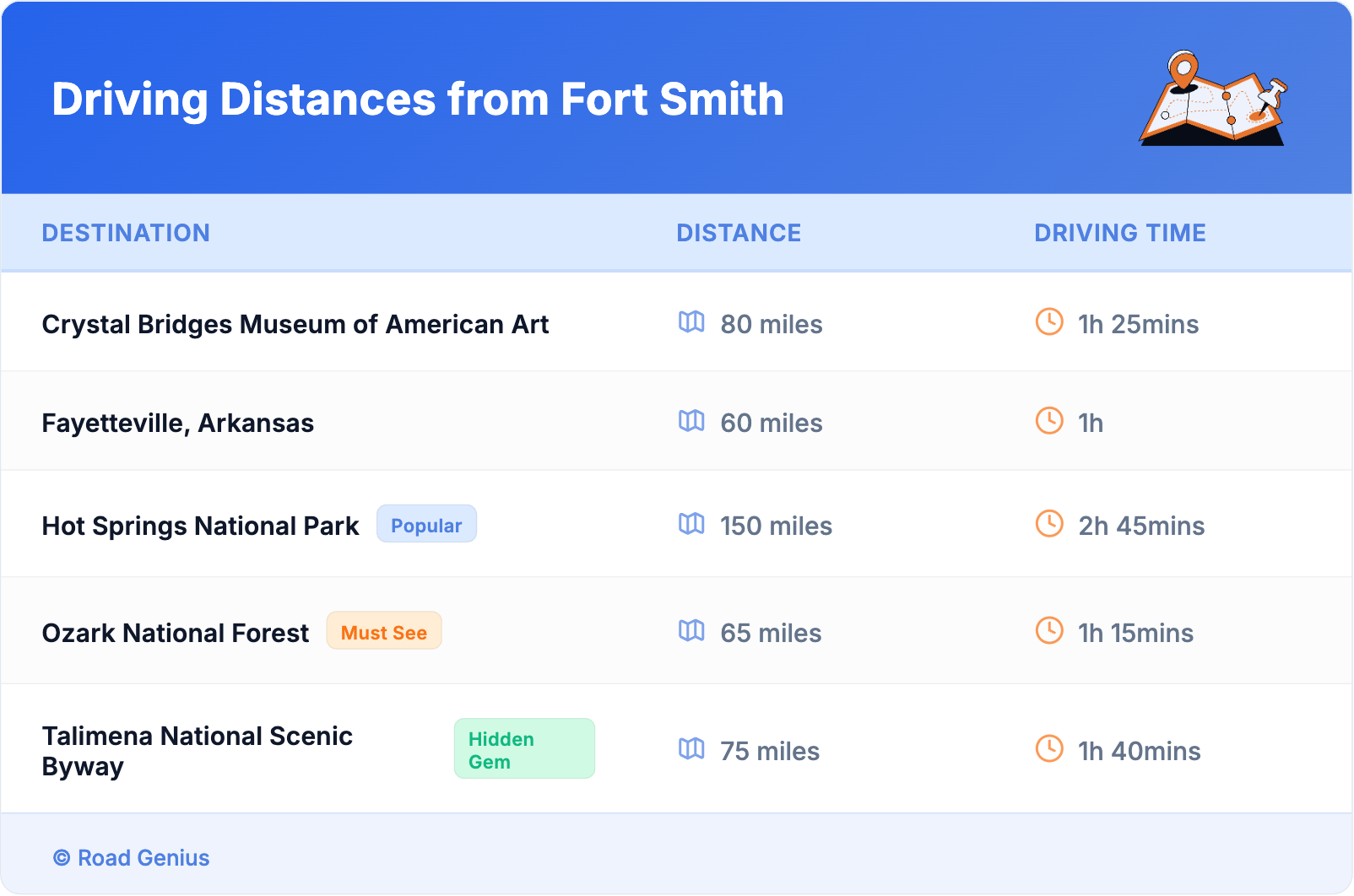The height and width of the screenshot is (896, 1354).
Task: Click the clock icon beside 1h 40mins
Action: pos(1049,749)
